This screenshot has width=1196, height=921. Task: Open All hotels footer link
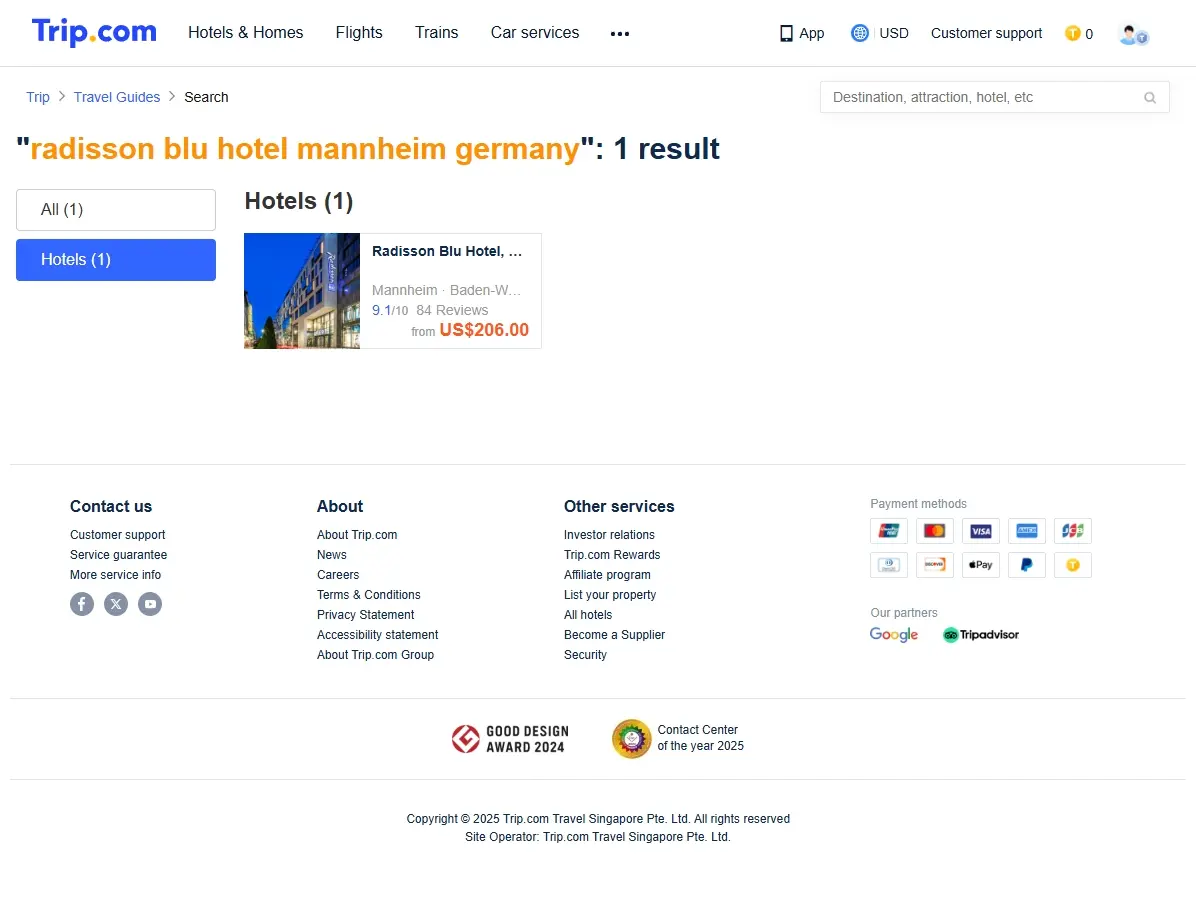(587, 615)
